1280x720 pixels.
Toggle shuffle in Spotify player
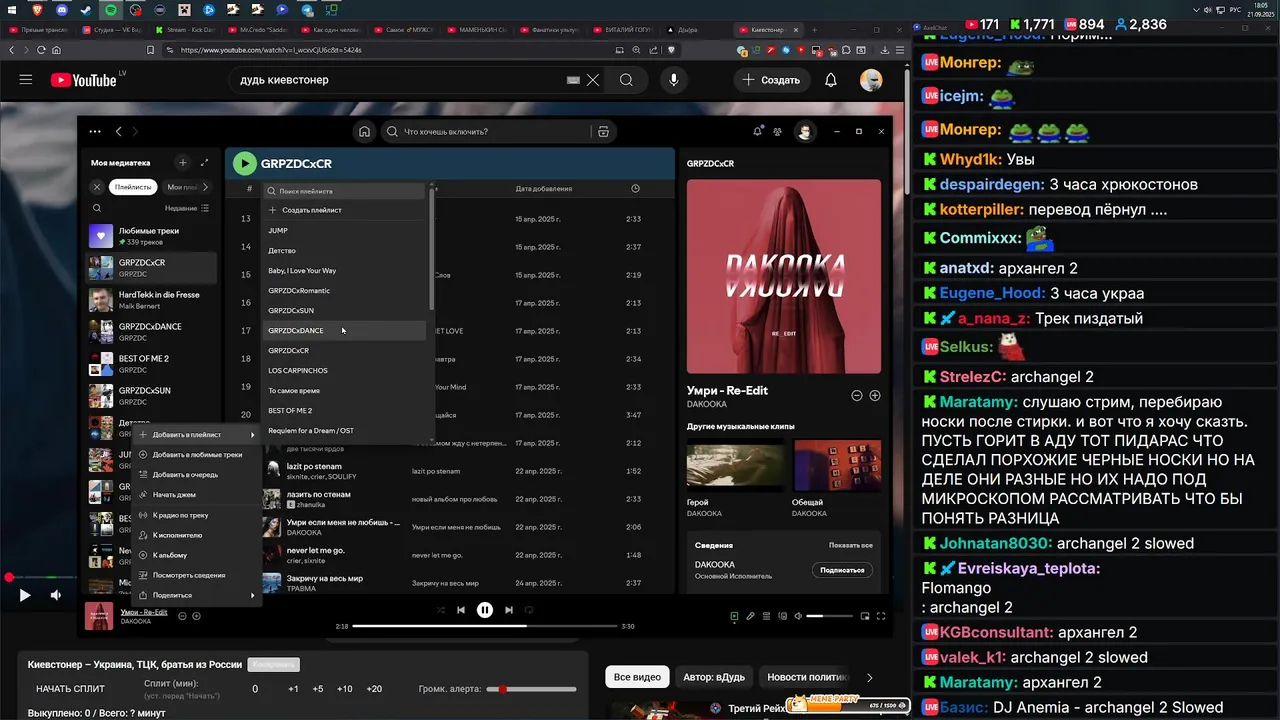click(441, 609)
